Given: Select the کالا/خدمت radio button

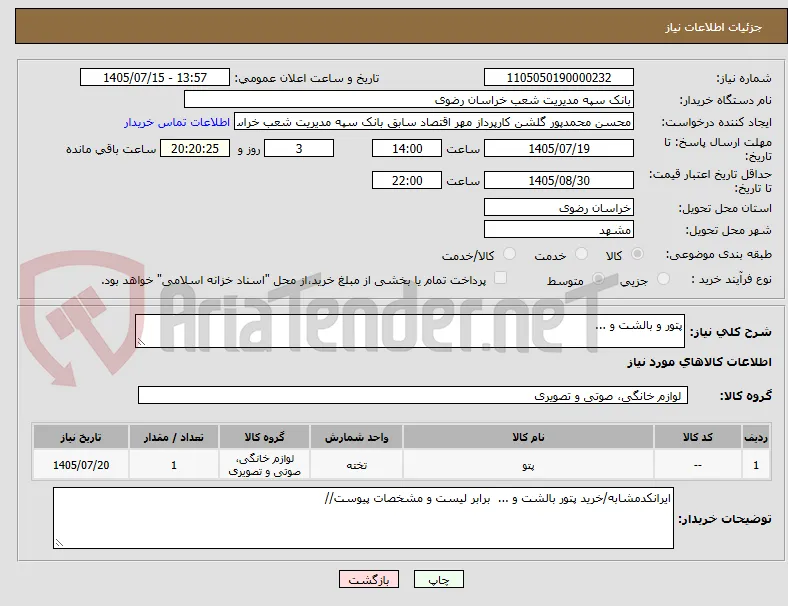Looking at the screenshot, I should (x=509, y=254).
